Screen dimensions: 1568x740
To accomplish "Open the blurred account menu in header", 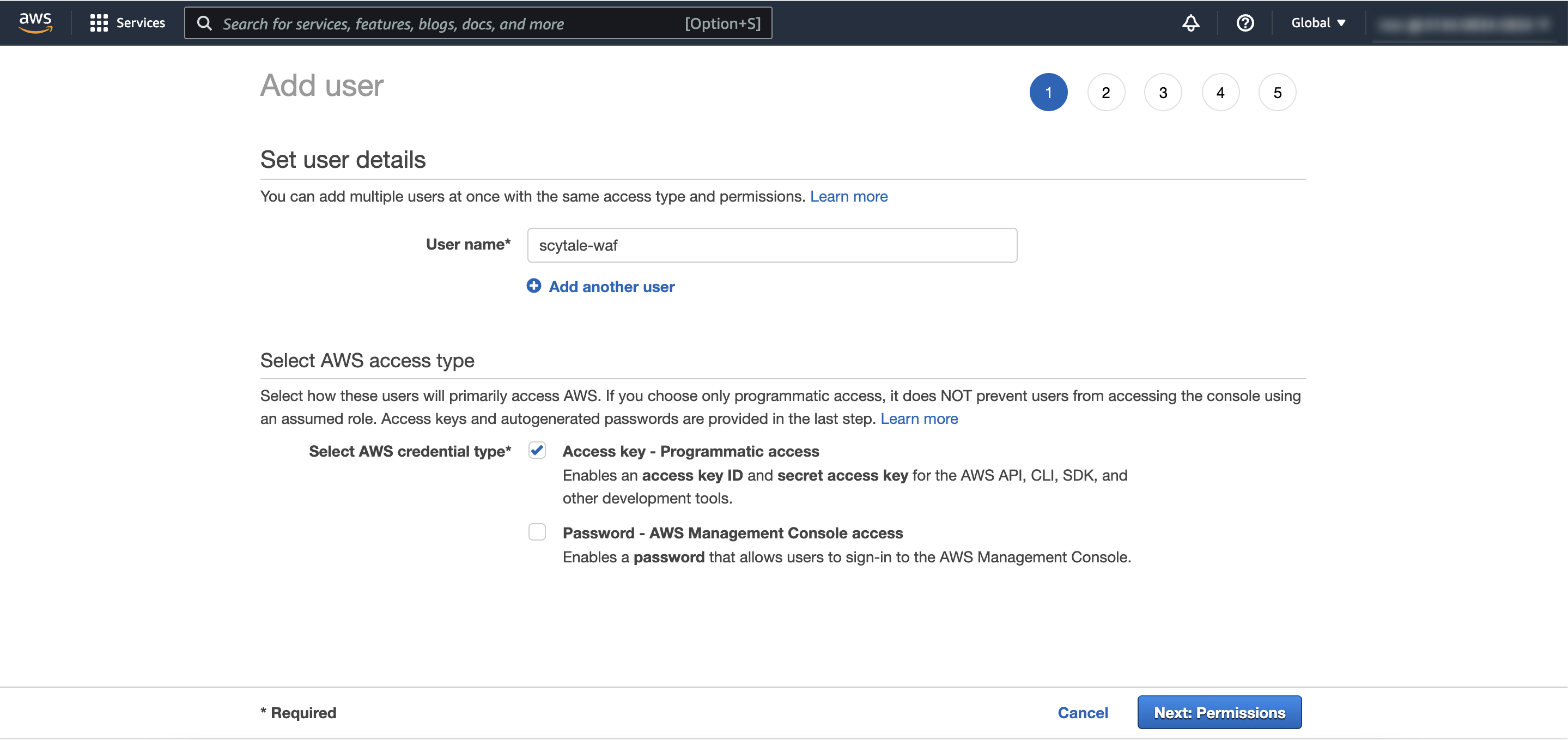I will tap(1464, 25).
